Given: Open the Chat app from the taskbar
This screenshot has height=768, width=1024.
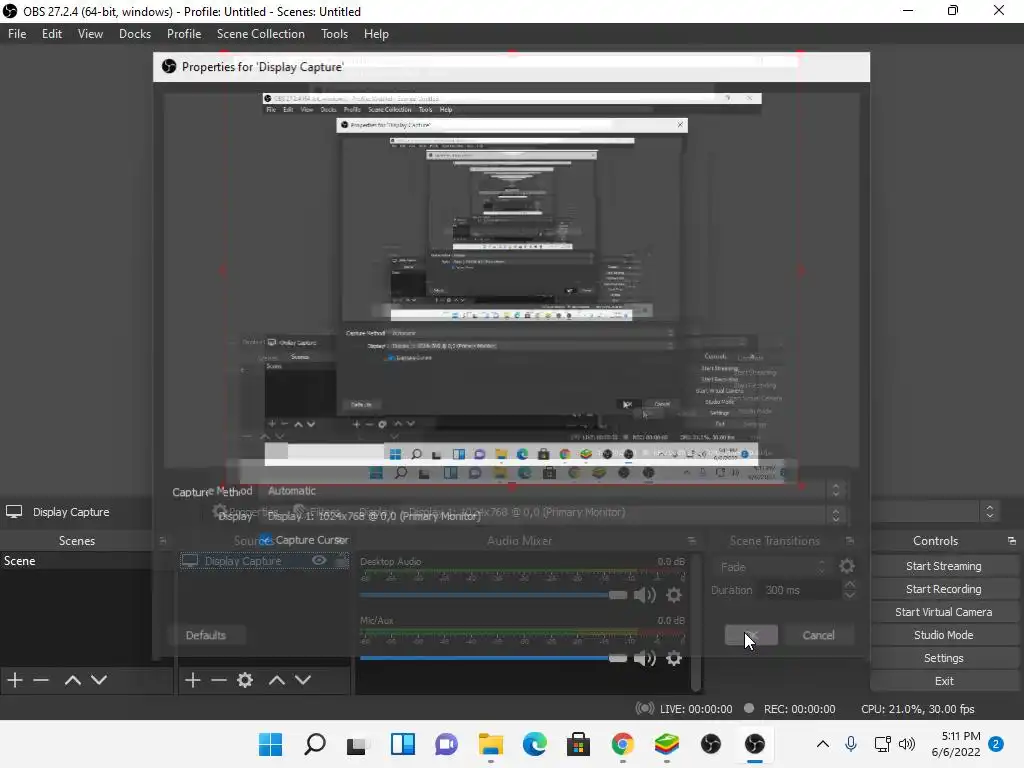Looking at the screenshot, I should coord(447,744).
